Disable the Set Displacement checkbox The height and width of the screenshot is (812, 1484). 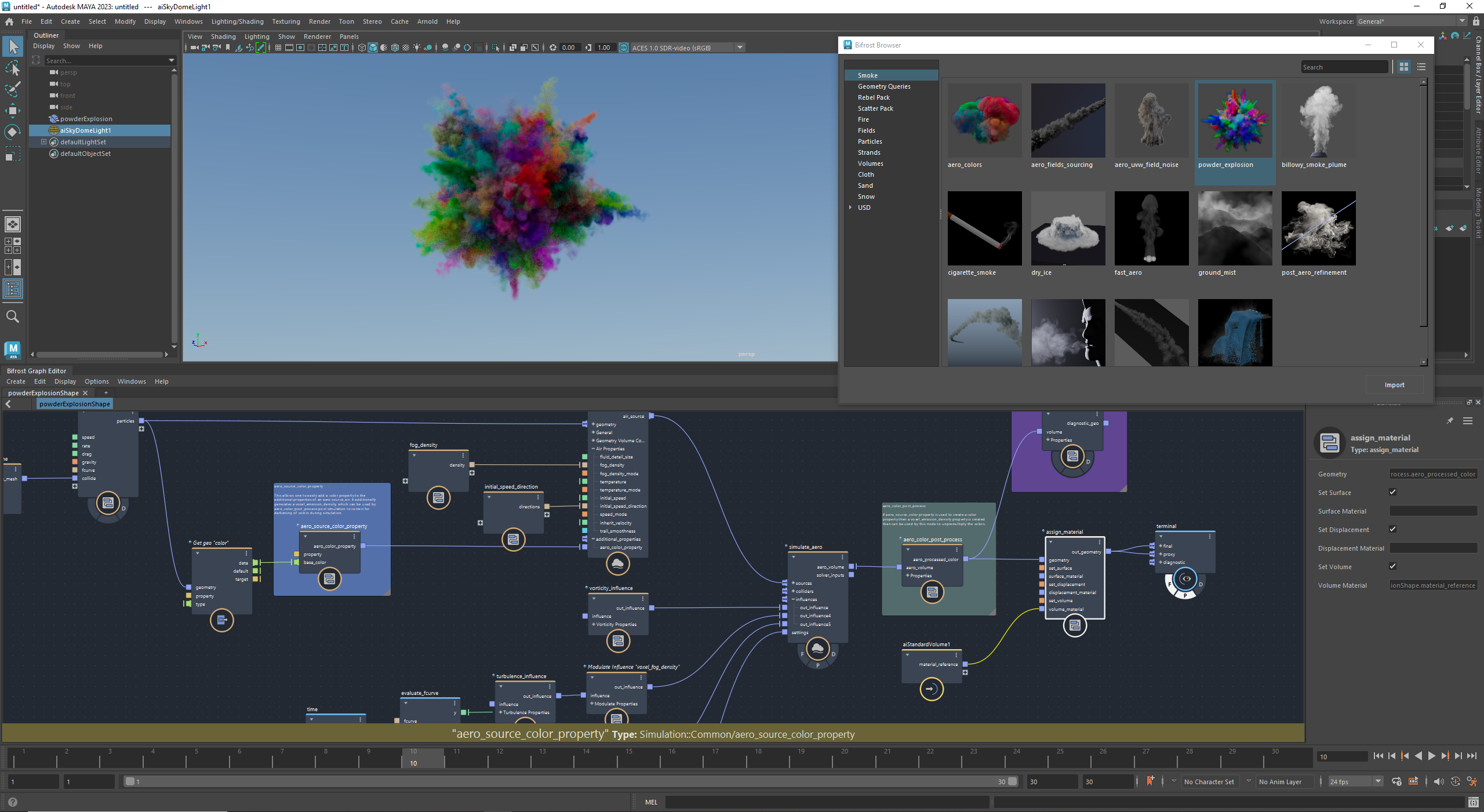1394,529
